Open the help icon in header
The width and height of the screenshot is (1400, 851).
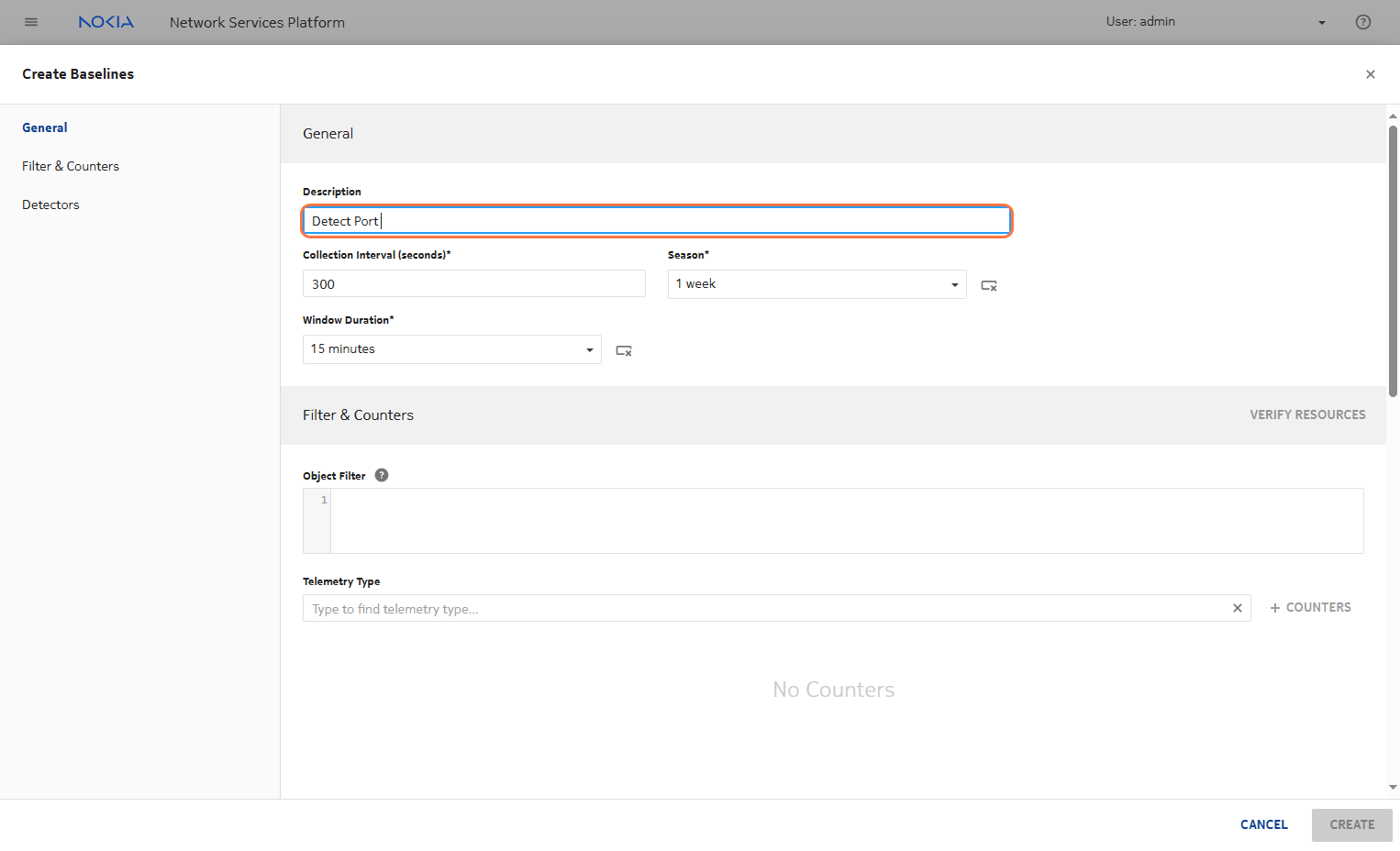(1362, 22)
